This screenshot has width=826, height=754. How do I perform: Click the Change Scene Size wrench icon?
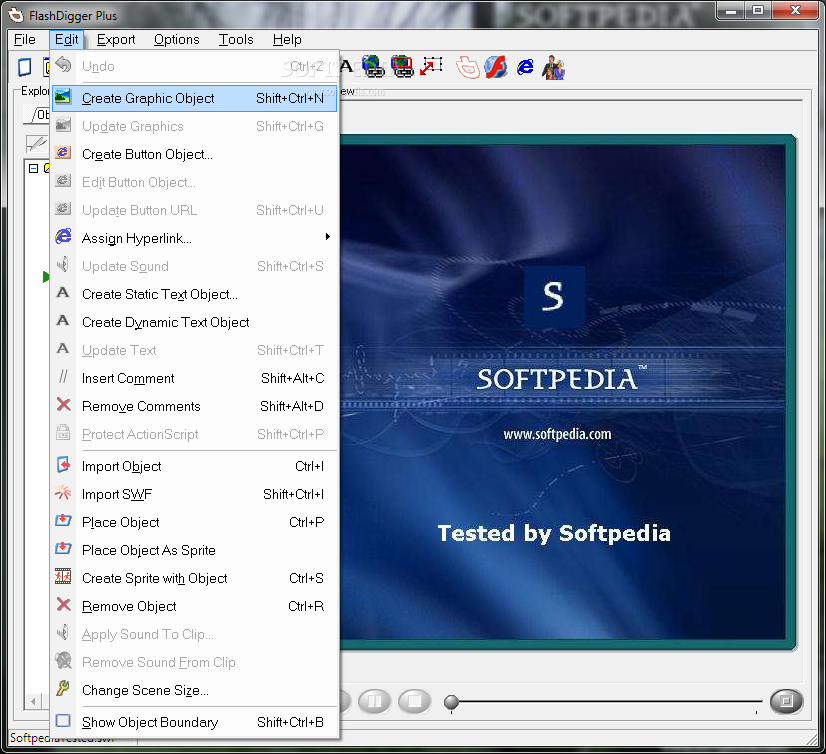coord(63,688)
